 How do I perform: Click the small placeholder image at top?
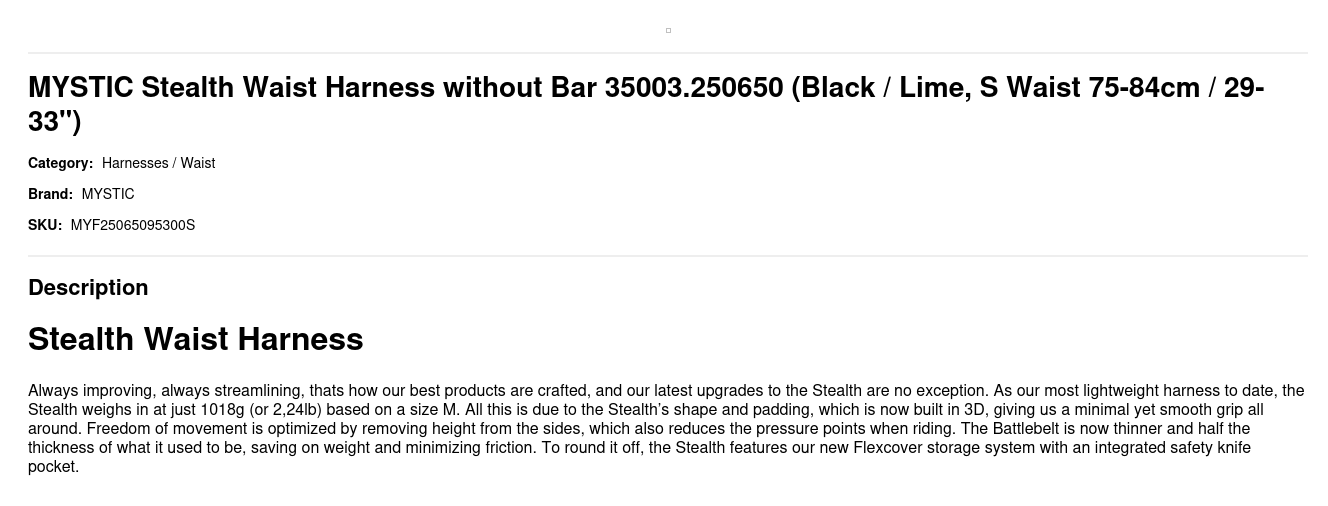point(668,30)
